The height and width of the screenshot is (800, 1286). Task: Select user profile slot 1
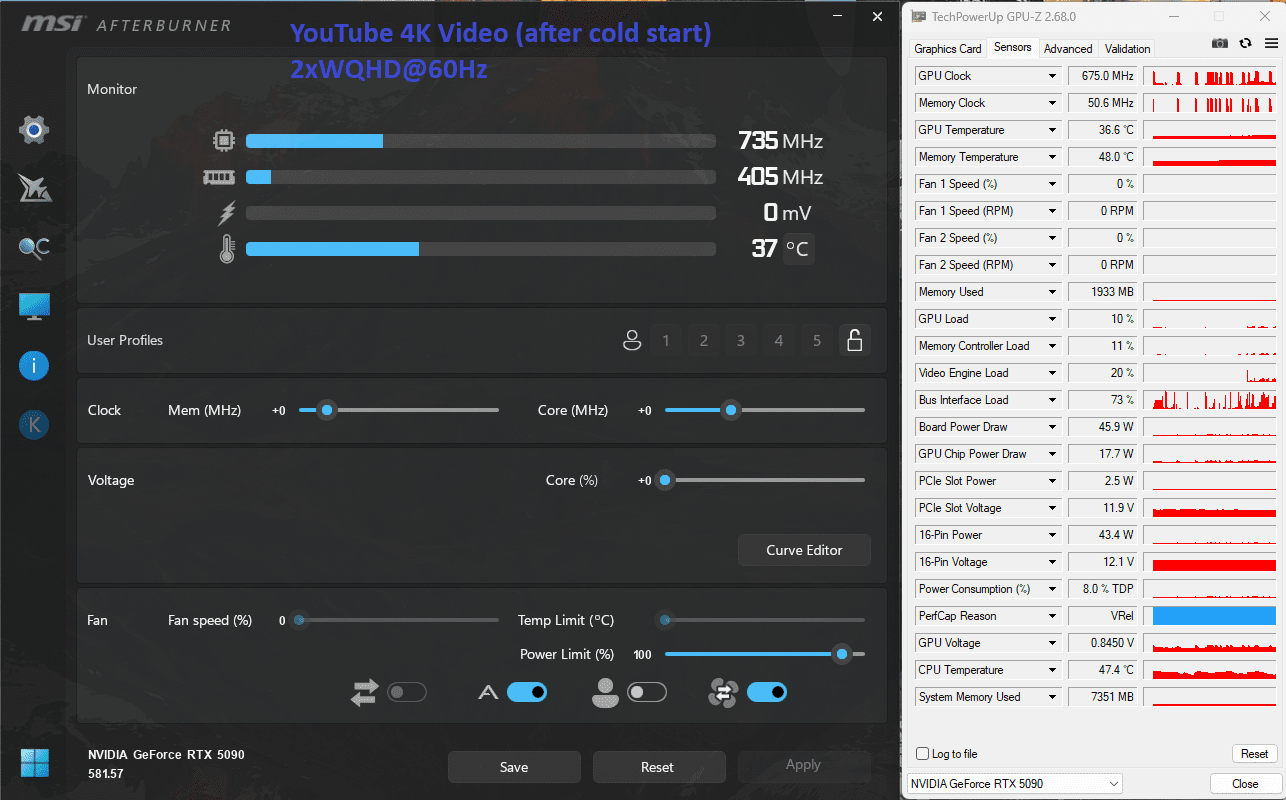click(x=666, y=341)
